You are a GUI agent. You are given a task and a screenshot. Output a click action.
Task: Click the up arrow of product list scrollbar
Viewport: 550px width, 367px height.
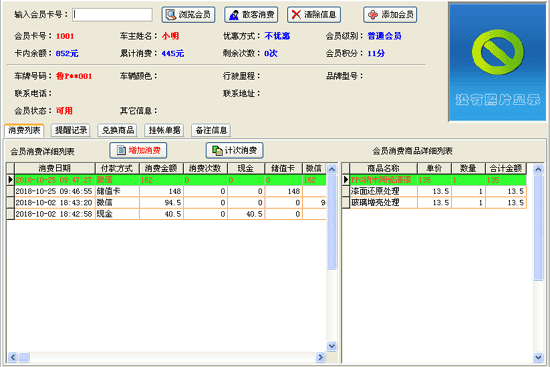tap(538, 169)
